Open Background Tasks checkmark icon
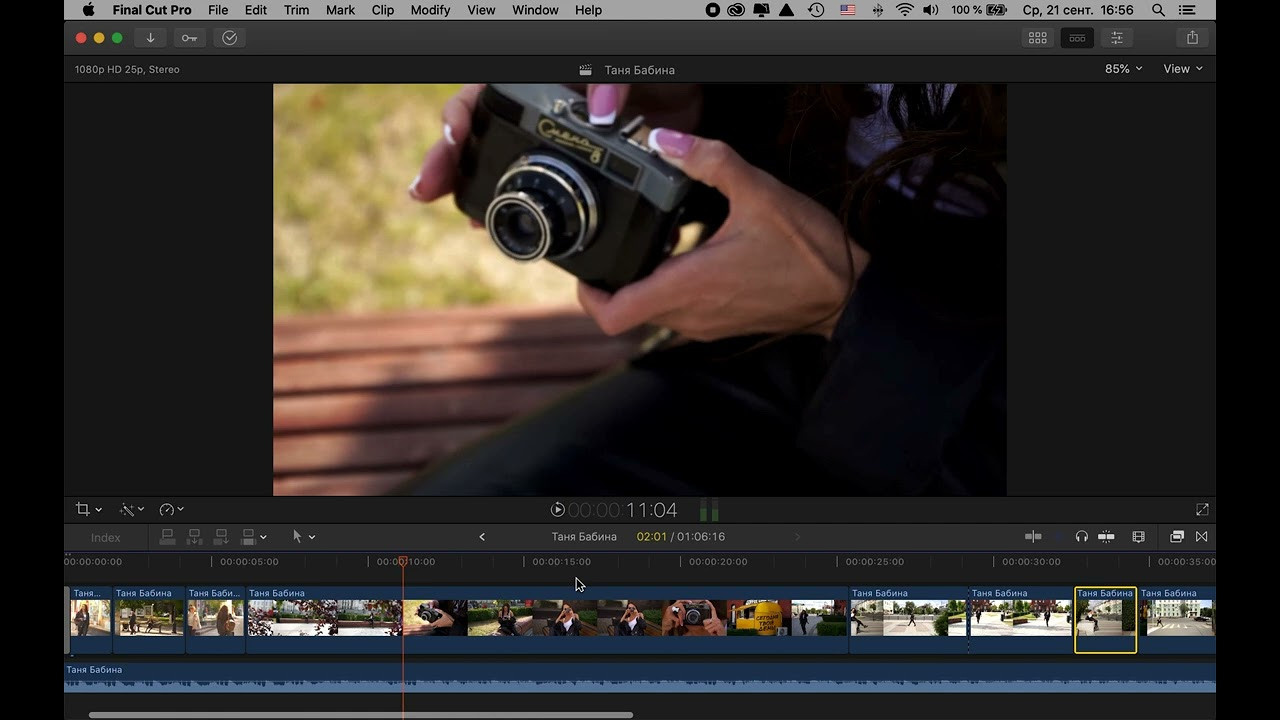Image resolution: width=1280 pixels, height=720 pixels. click(229, 38)
